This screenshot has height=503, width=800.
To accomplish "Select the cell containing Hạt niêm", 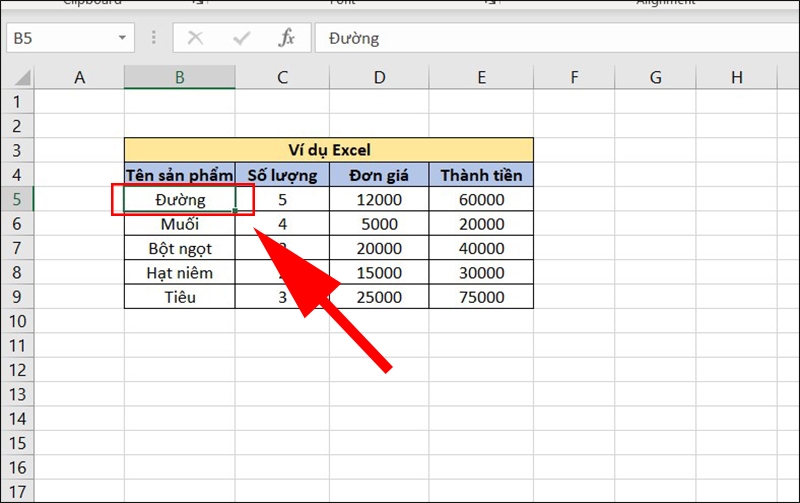I will (x=180, y=273).
